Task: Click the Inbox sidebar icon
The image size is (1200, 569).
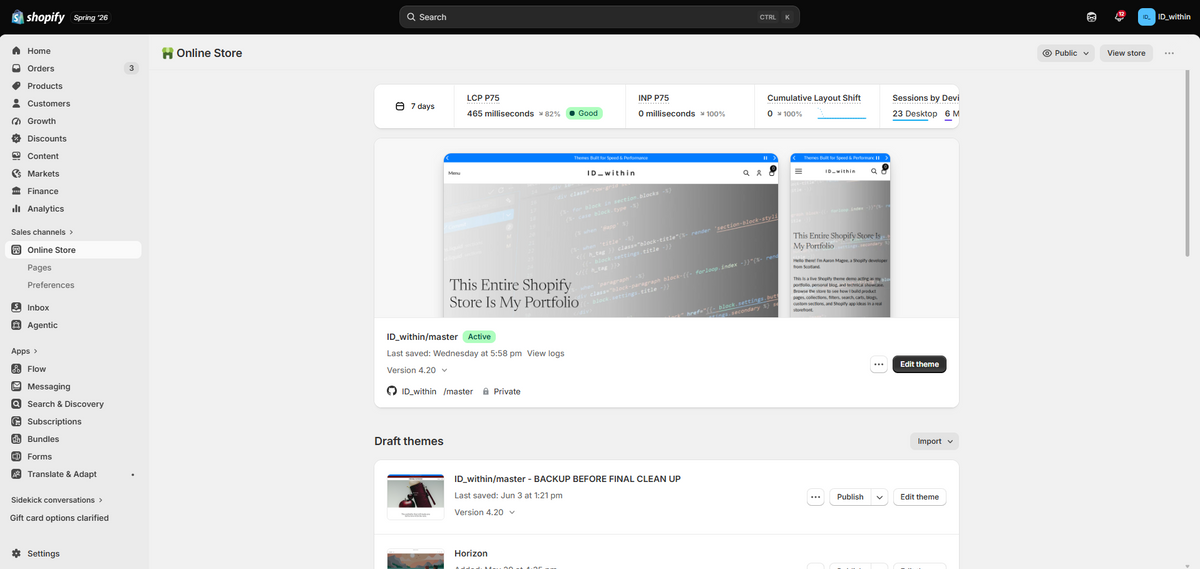Action: tap(16, 308)
